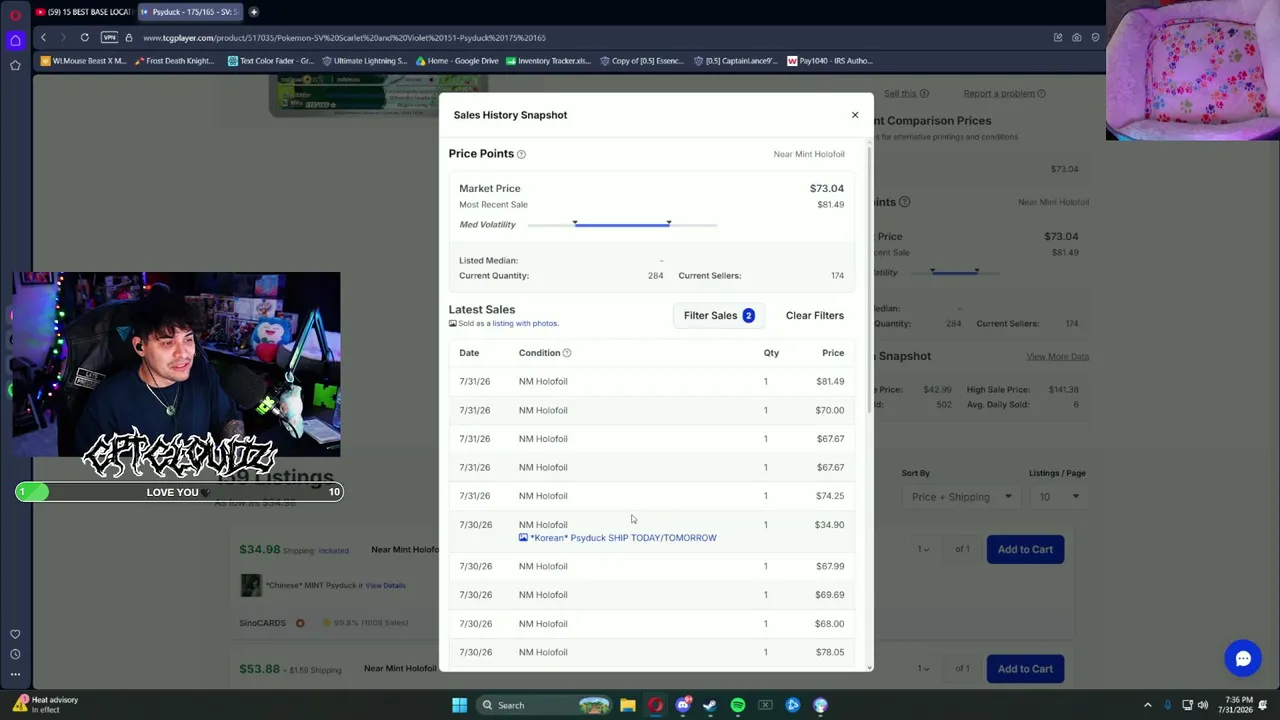Open WLMouse Beast X M bookmark

pos(83,61)
